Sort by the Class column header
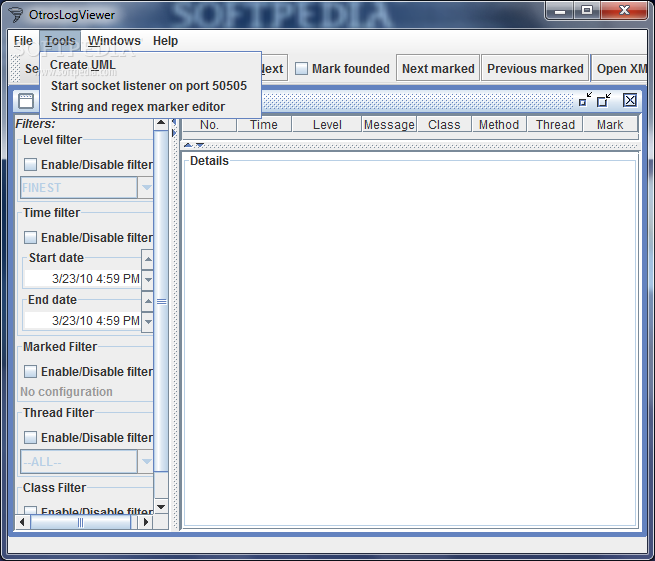The height and width of the screenshot is (561, 655). [x=444, y=124]
